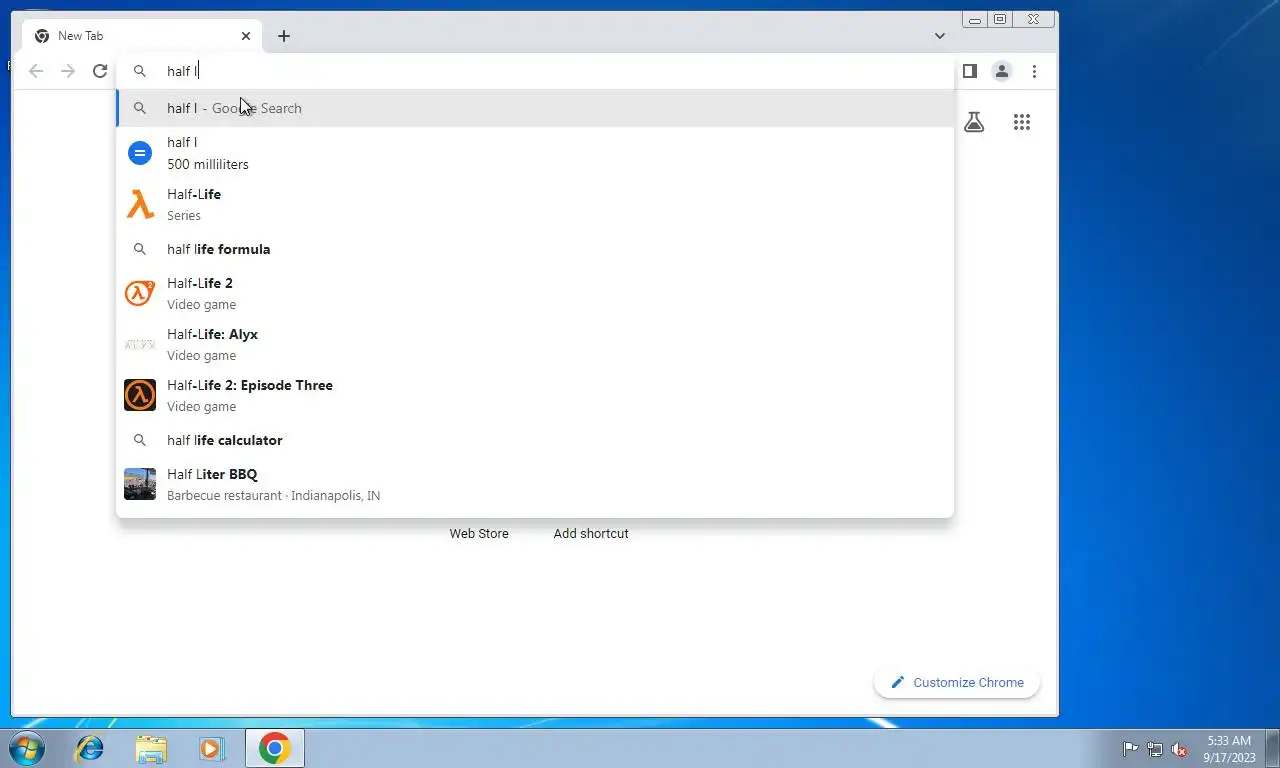Open Windows Explorer folder on taskbar
1280x768 pixels.
click(151, 748)
